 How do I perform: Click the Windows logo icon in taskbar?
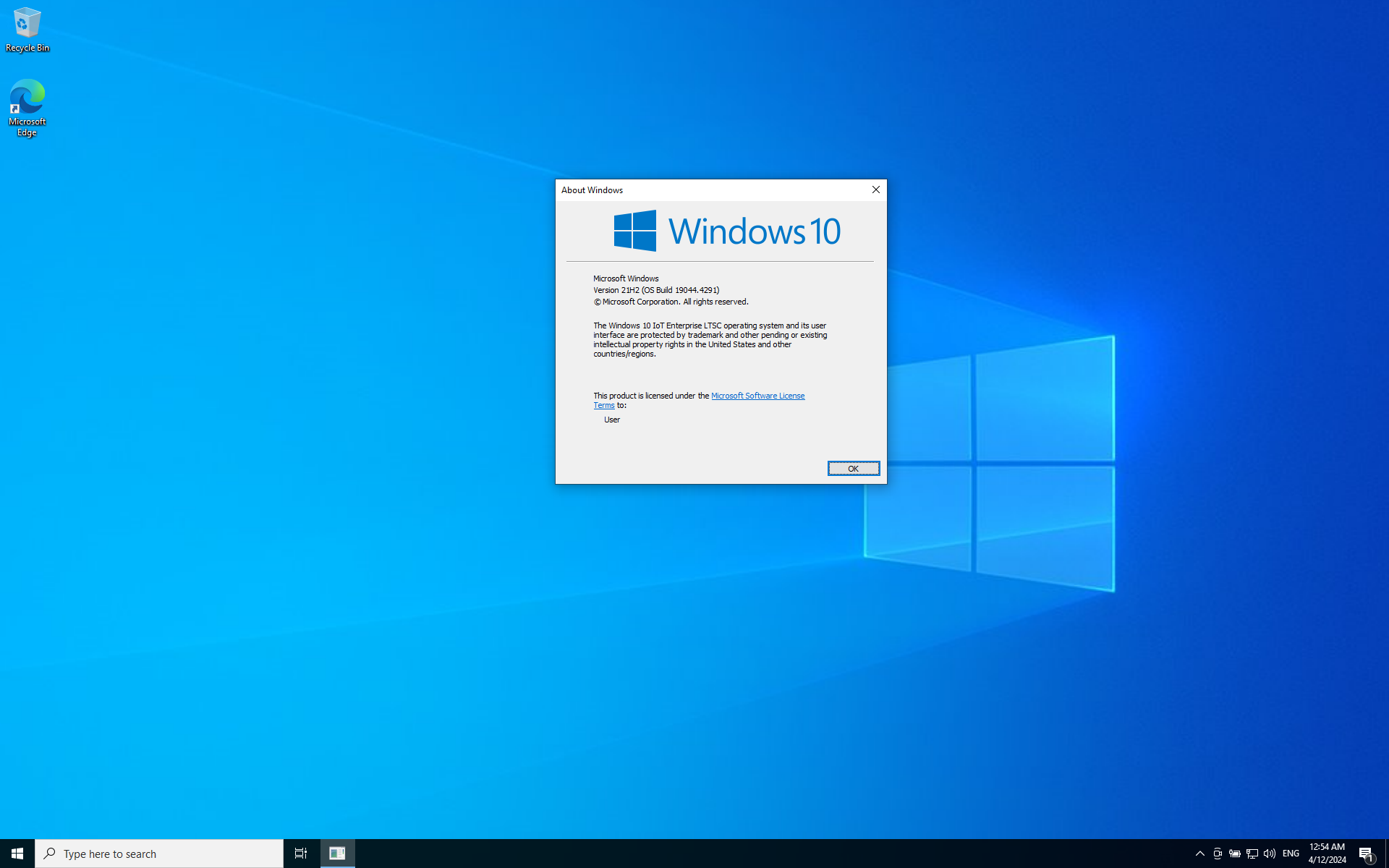pyautogui.click(x=17, y=853)
